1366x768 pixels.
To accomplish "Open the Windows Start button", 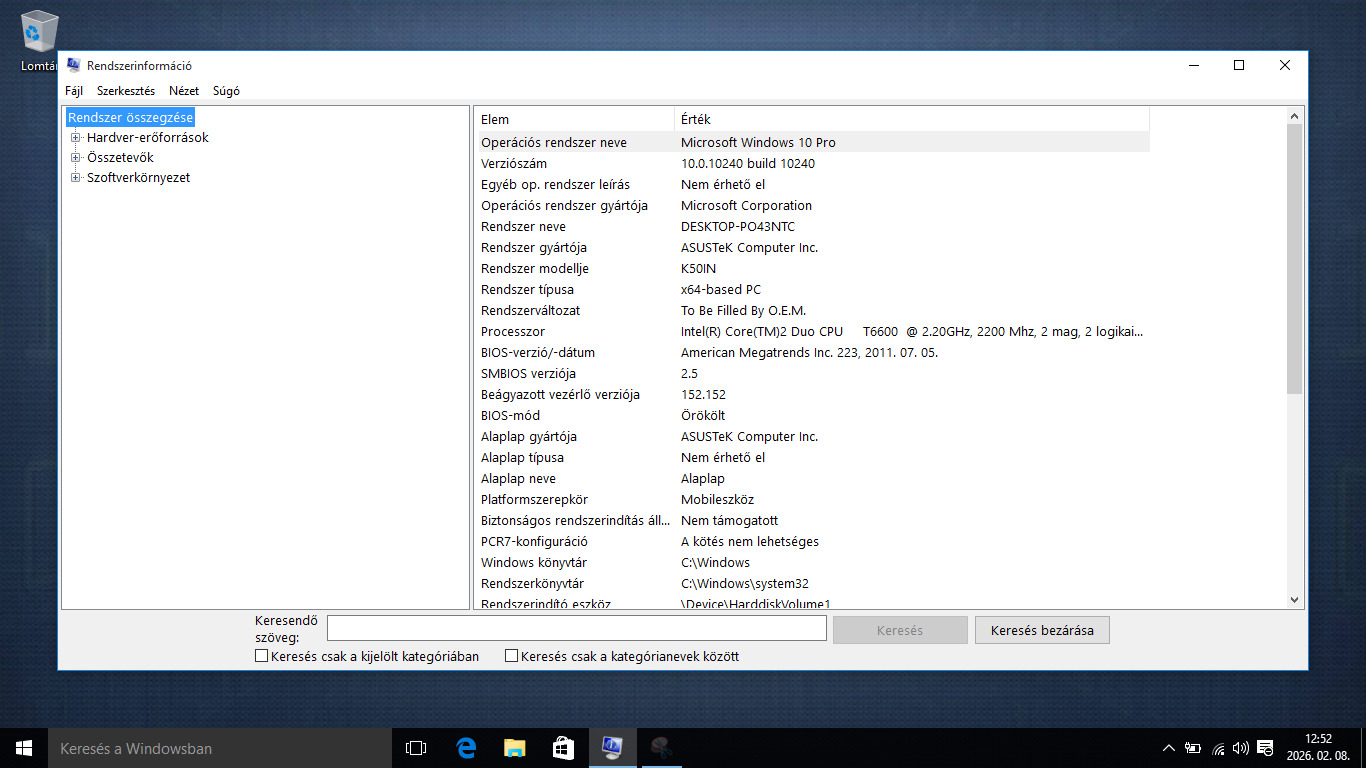I will point(24,748).
